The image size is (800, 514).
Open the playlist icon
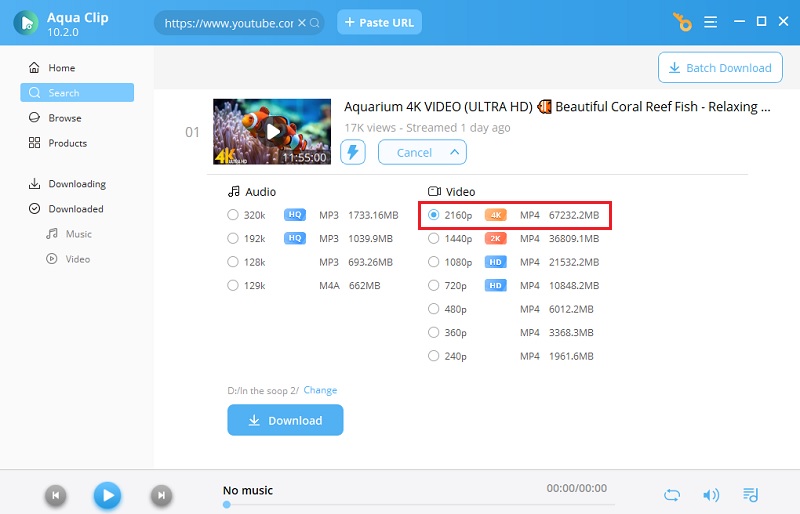tap(751, 495)
